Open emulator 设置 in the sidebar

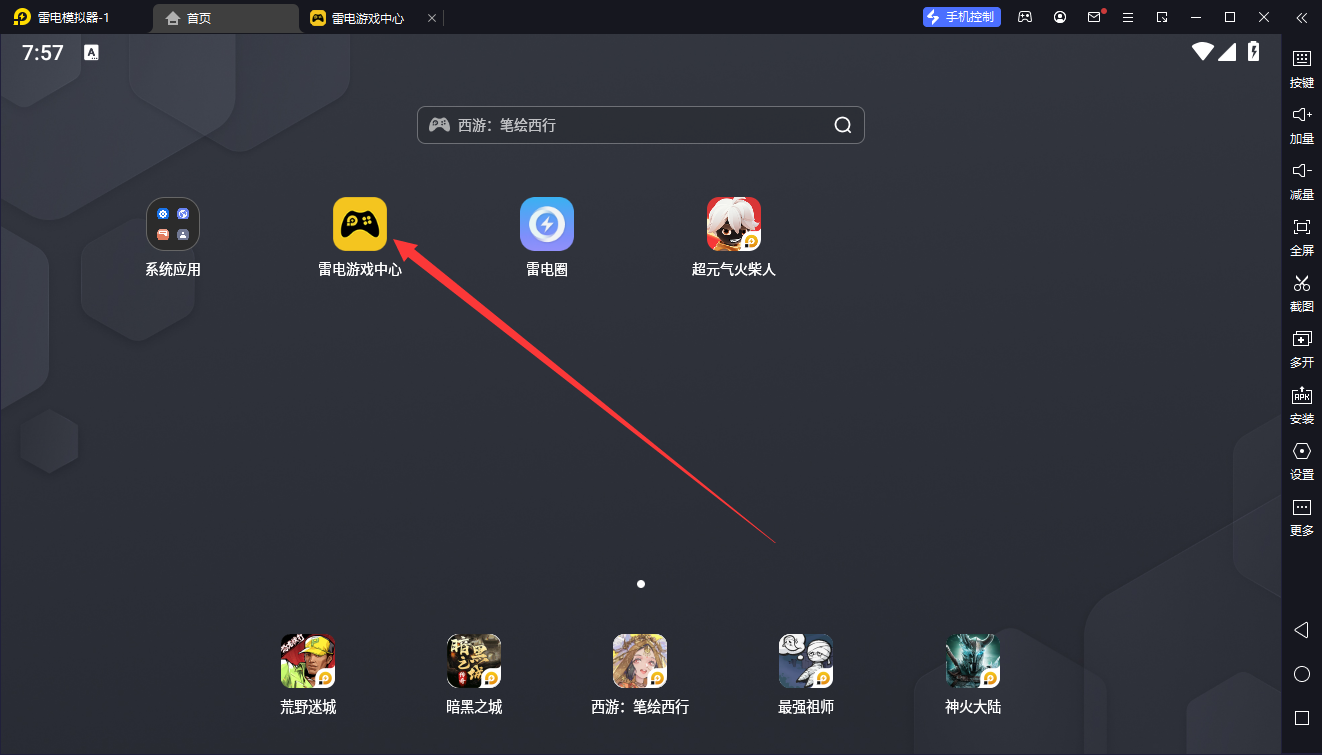click(1302, 461)
